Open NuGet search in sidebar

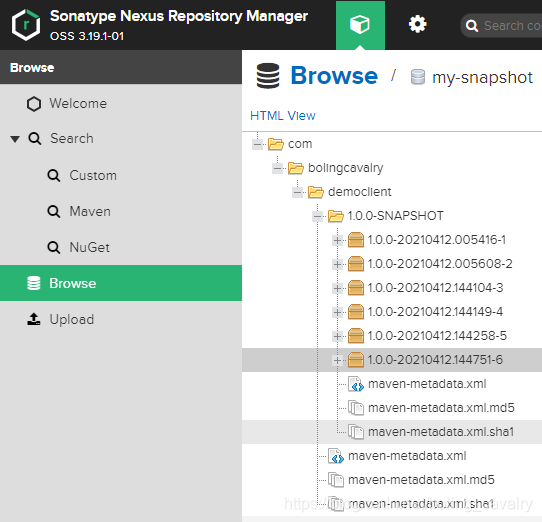coord(121,247)
